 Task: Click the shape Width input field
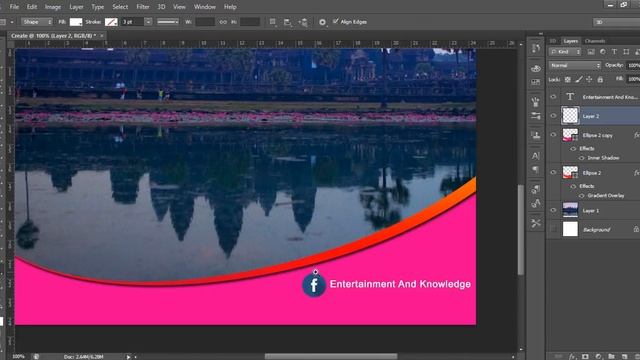coord(204,22)
